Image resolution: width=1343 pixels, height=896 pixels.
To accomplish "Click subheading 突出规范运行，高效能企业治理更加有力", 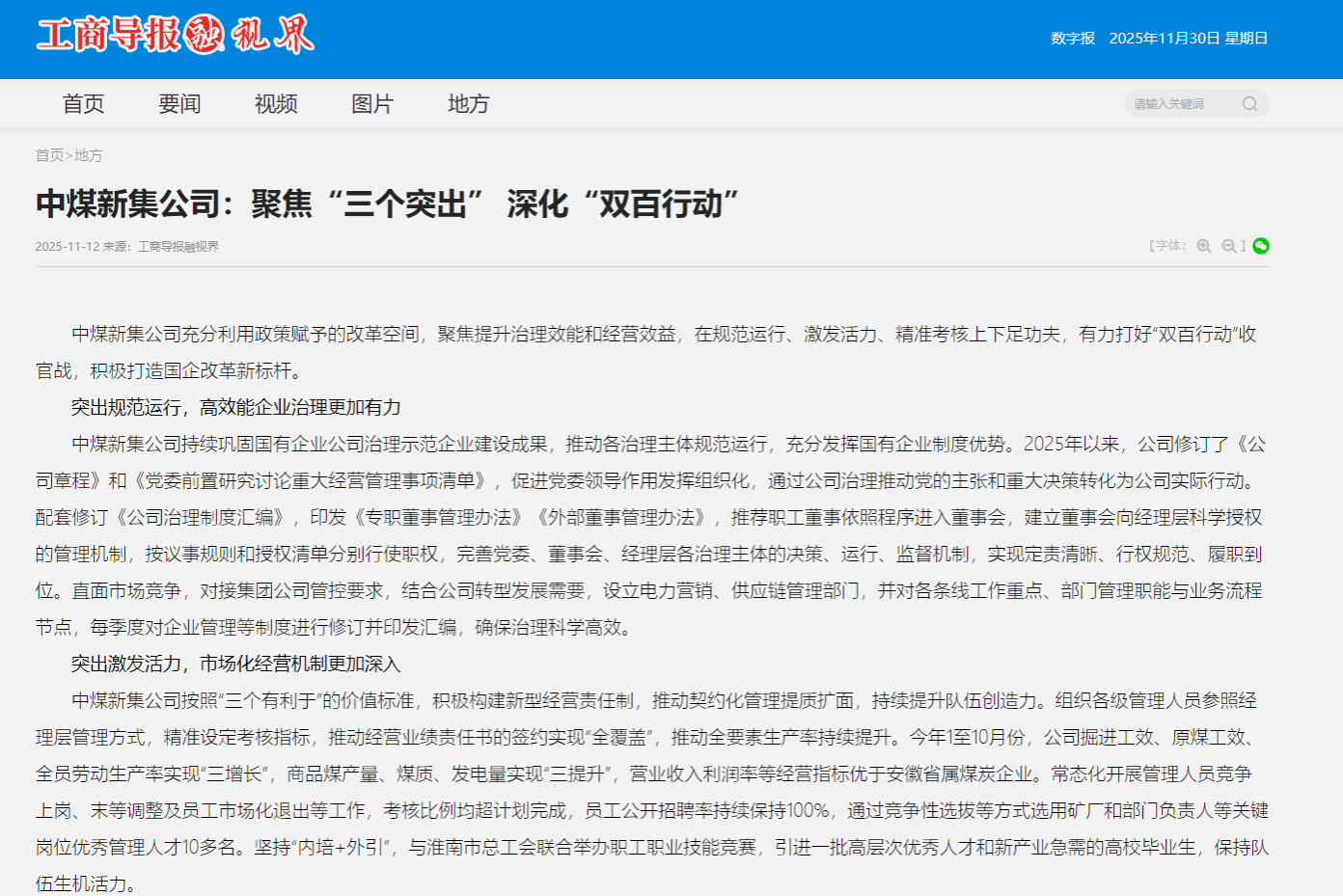I will pos(235,408).
